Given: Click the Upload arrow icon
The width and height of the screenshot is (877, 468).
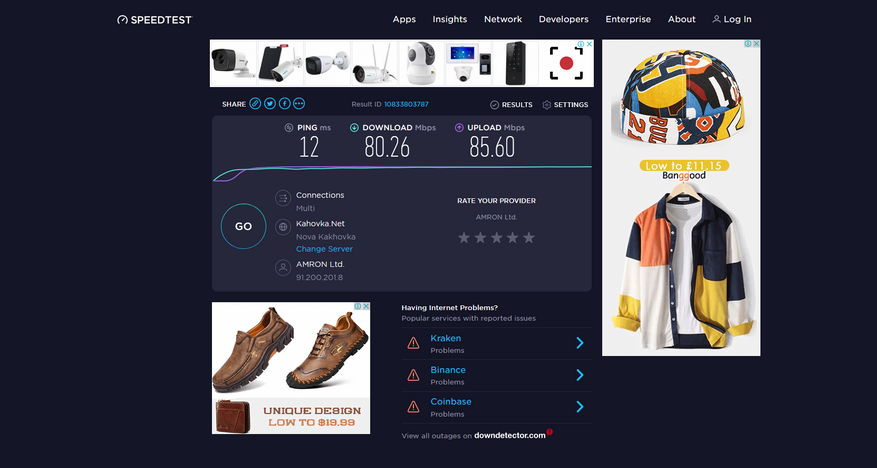Looking at the screenshot, I should pos(459,127).
